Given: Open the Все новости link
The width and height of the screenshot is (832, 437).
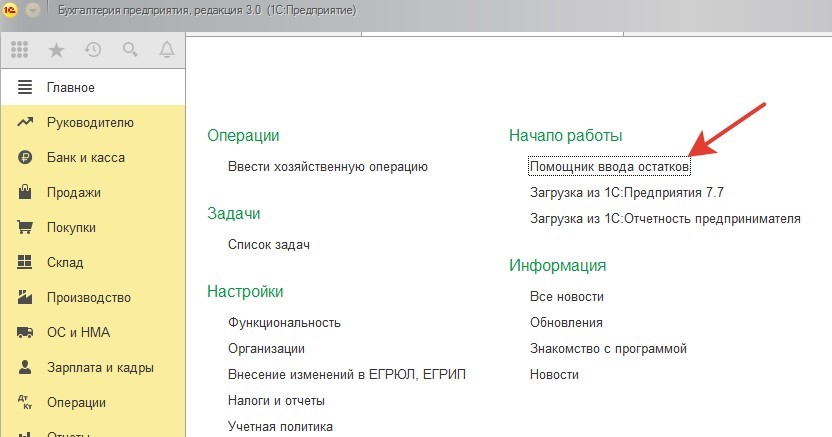Looking at the screenshot, I should point(566,296).
